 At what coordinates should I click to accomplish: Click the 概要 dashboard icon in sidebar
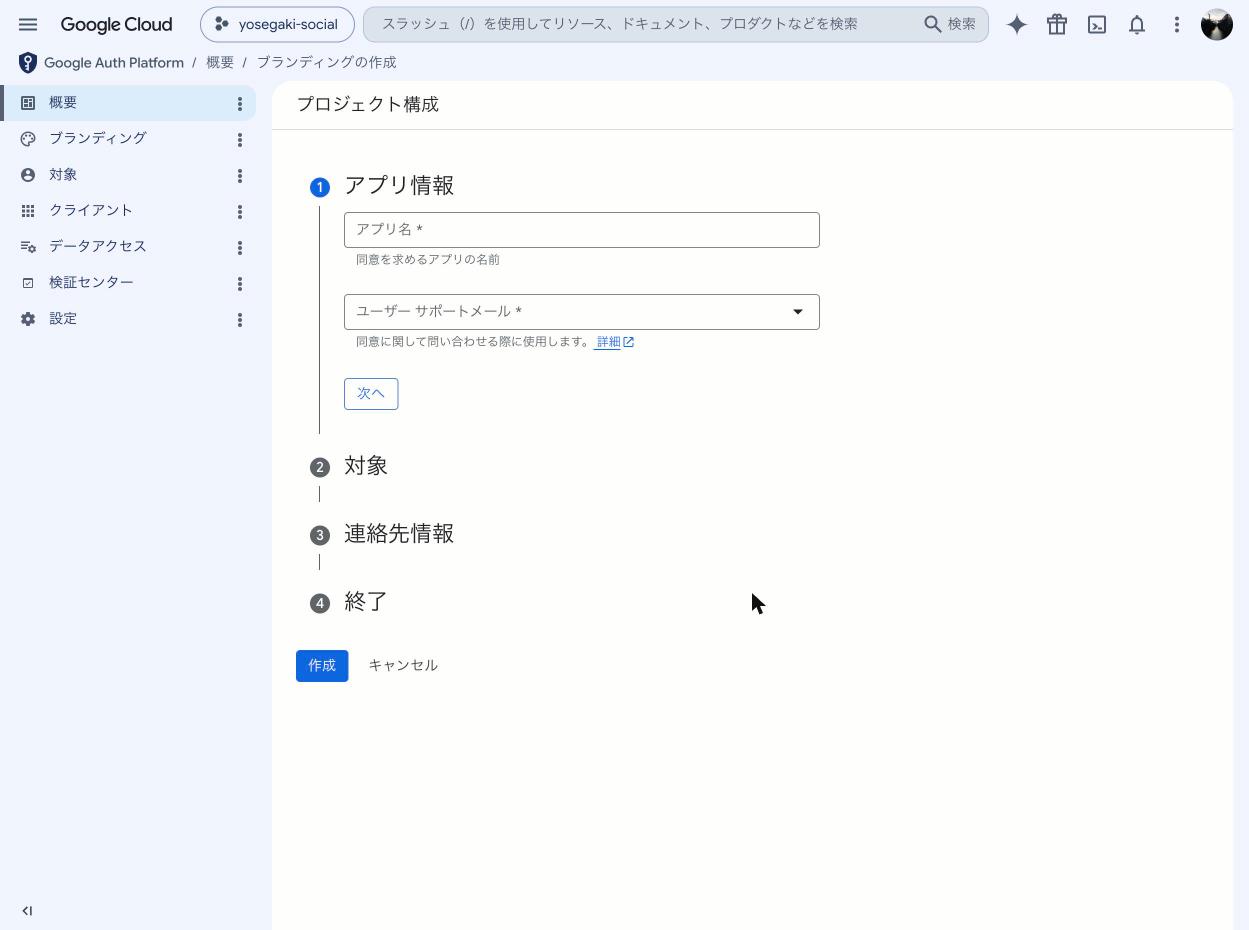pyautogui.click(x=28, y=103)
